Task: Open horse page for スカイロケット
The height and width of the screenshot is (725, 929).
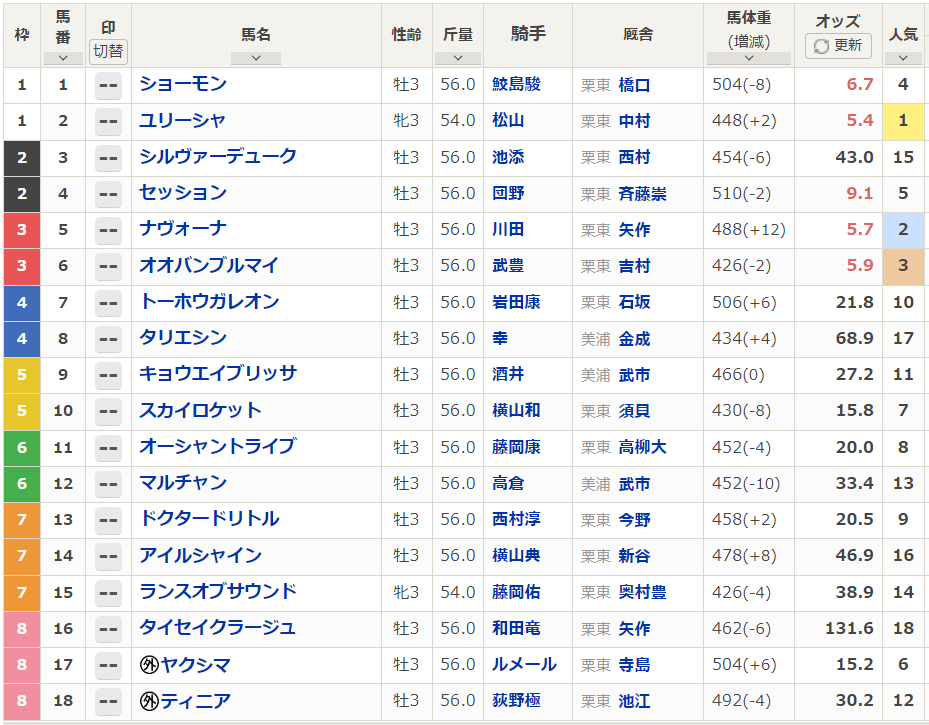Action: 200,410
